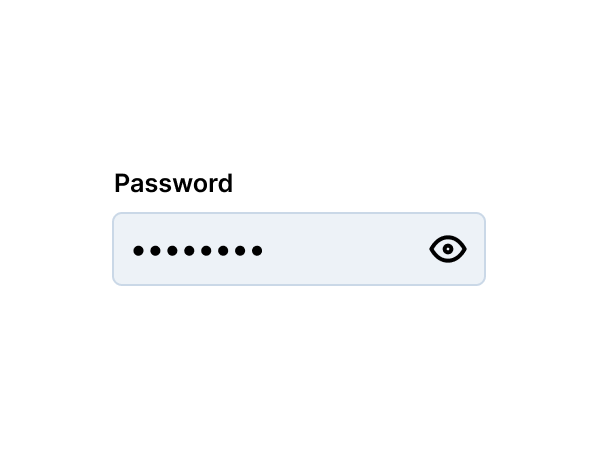Screen dimensions: 600x450
Task: Click on the masked password dots
Action: (197, 251)
